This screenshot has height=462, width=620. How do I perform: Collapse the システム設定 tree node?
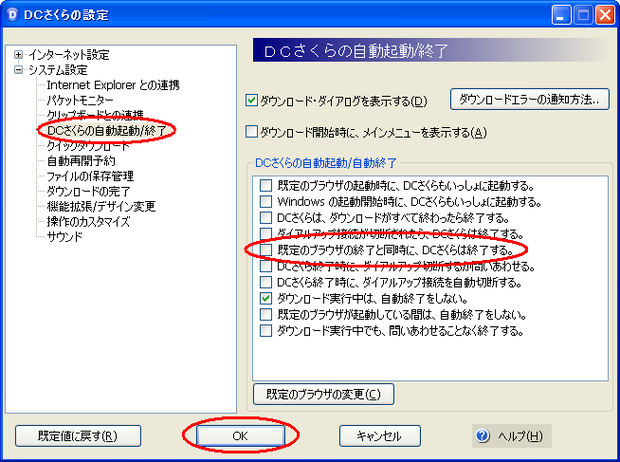[18, 70]
